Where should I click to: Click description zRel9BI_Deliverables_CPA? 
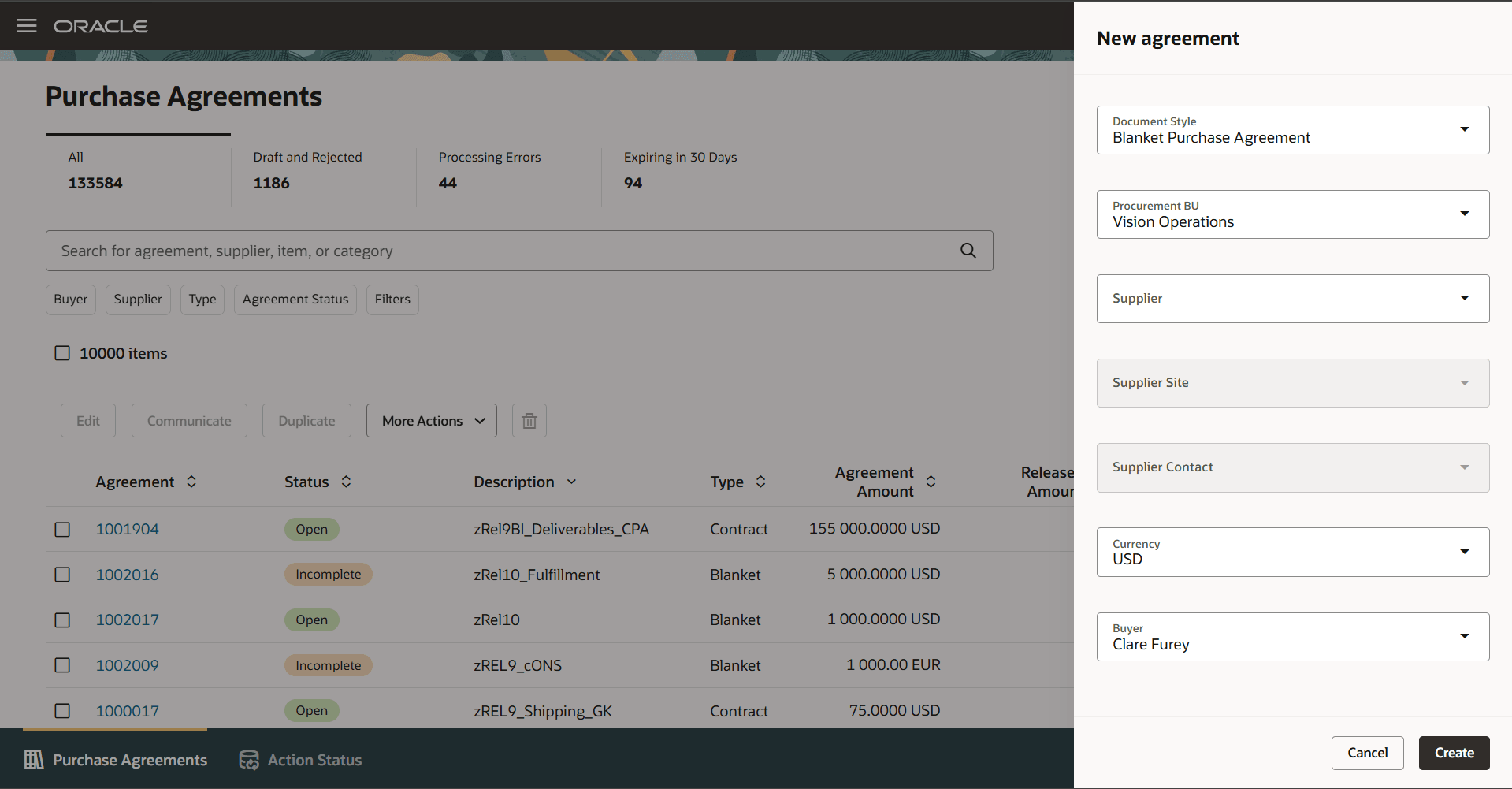pyautogui.click(x=562, y=530)
